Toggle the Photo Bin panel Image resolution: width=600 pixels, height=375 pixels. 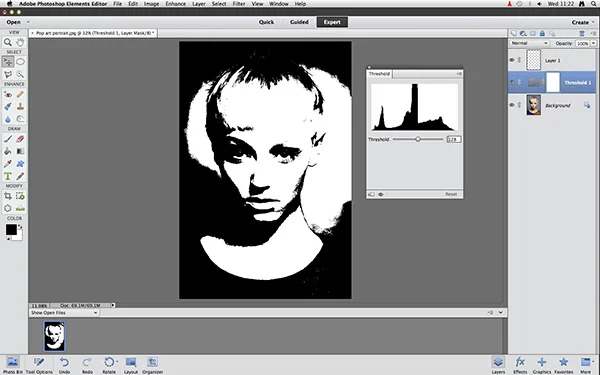pos(13,365)
